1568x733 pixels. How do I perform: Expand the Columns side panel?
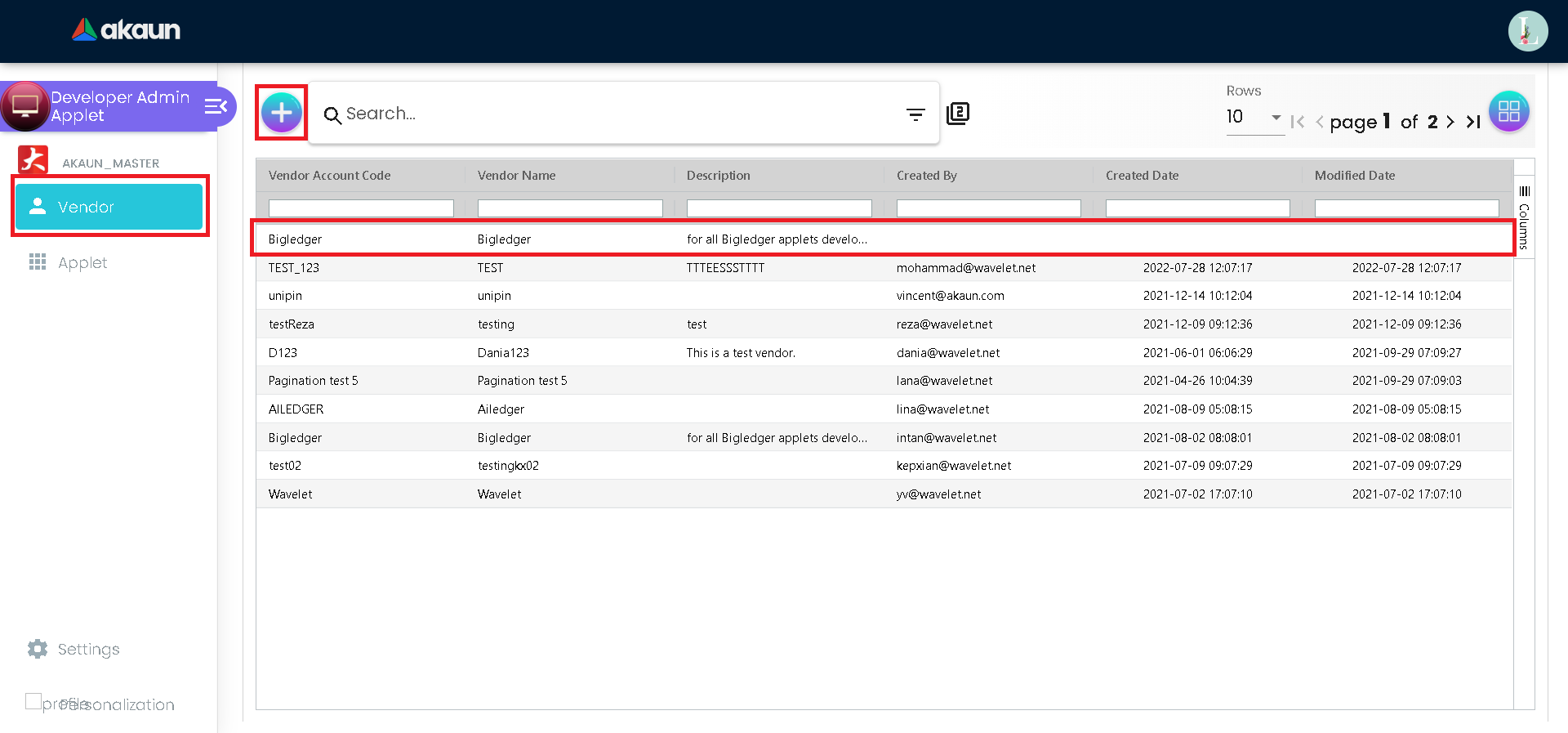pyautogui.click(x=1524, y=217)
